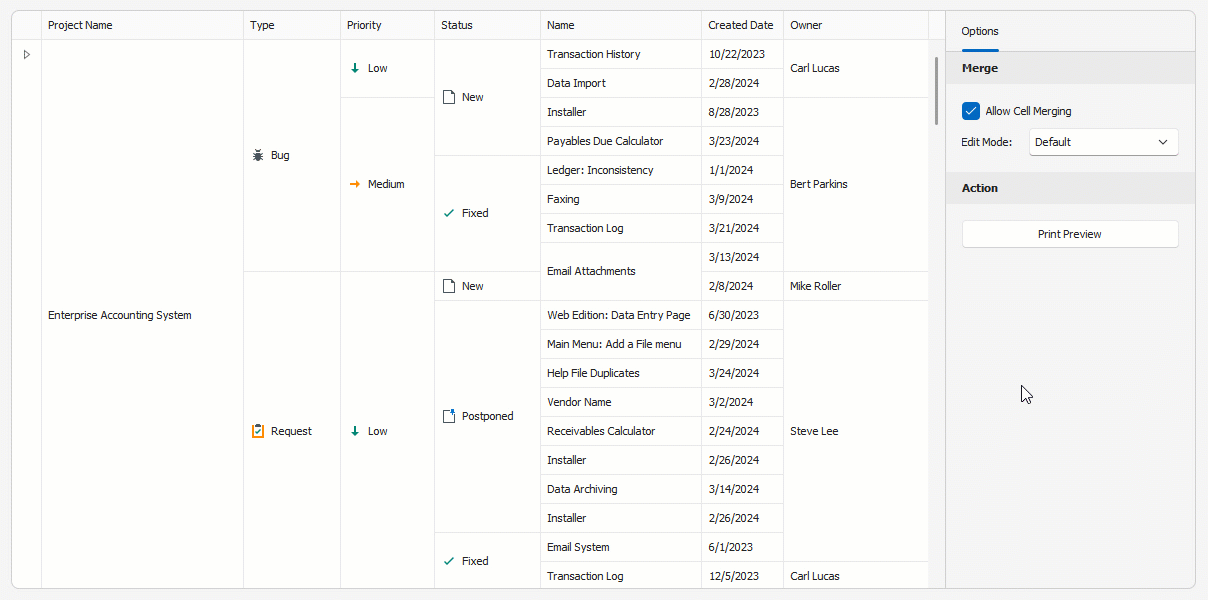Select the 8/28/2023 date cell
The width and height of the screenshot is (1208, 600).
click(743, 112)
